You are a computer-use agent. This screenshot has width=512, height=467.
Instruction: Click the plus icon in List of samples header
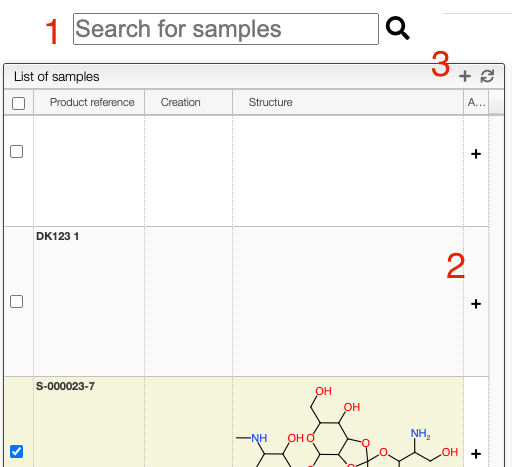click(x=465, y=76)
